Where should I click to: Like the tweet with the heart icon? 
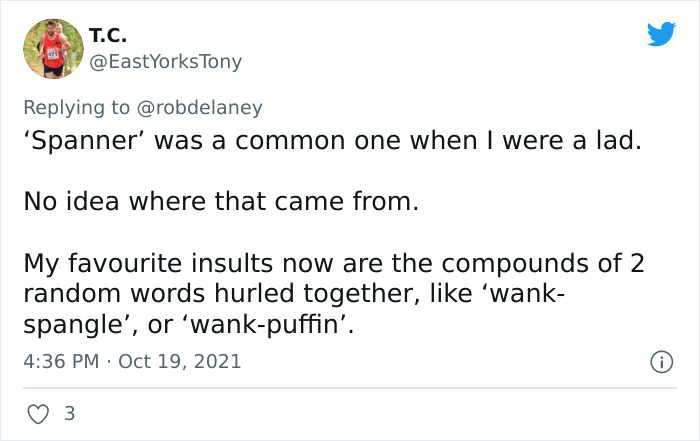[x=36, y=412]
